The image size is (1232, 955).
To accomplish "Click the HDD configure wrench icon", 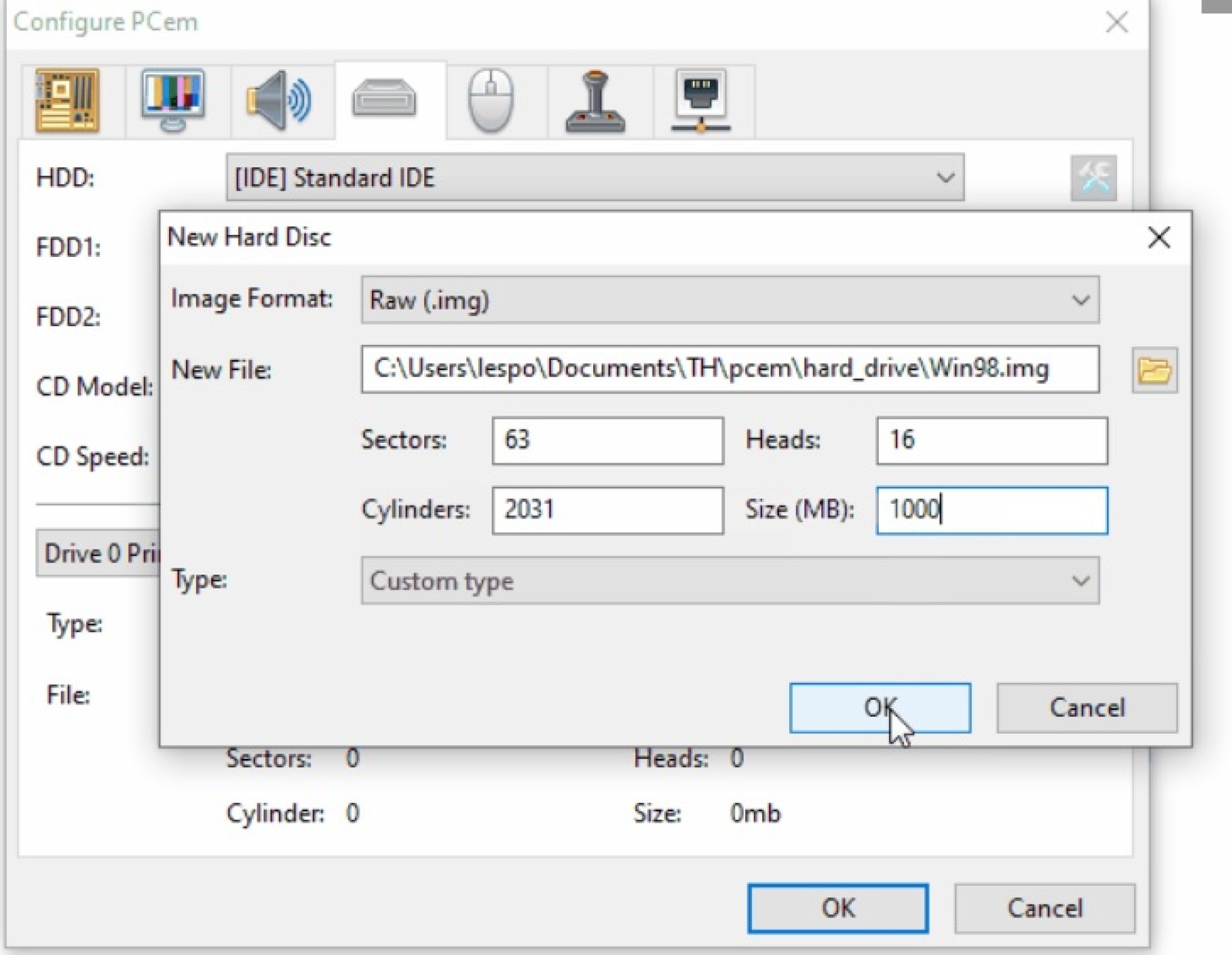I will [1095, 178].
